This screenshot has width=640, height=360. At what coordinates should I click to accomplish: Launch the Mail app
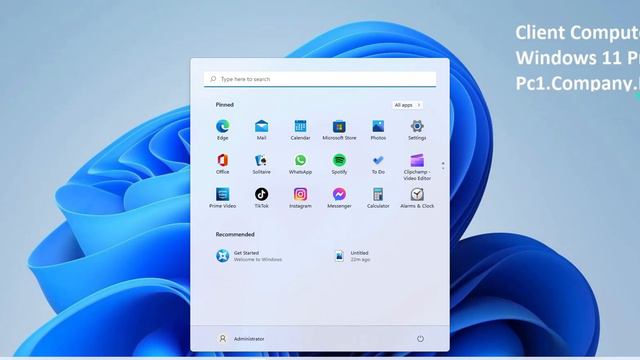(261, 130)
